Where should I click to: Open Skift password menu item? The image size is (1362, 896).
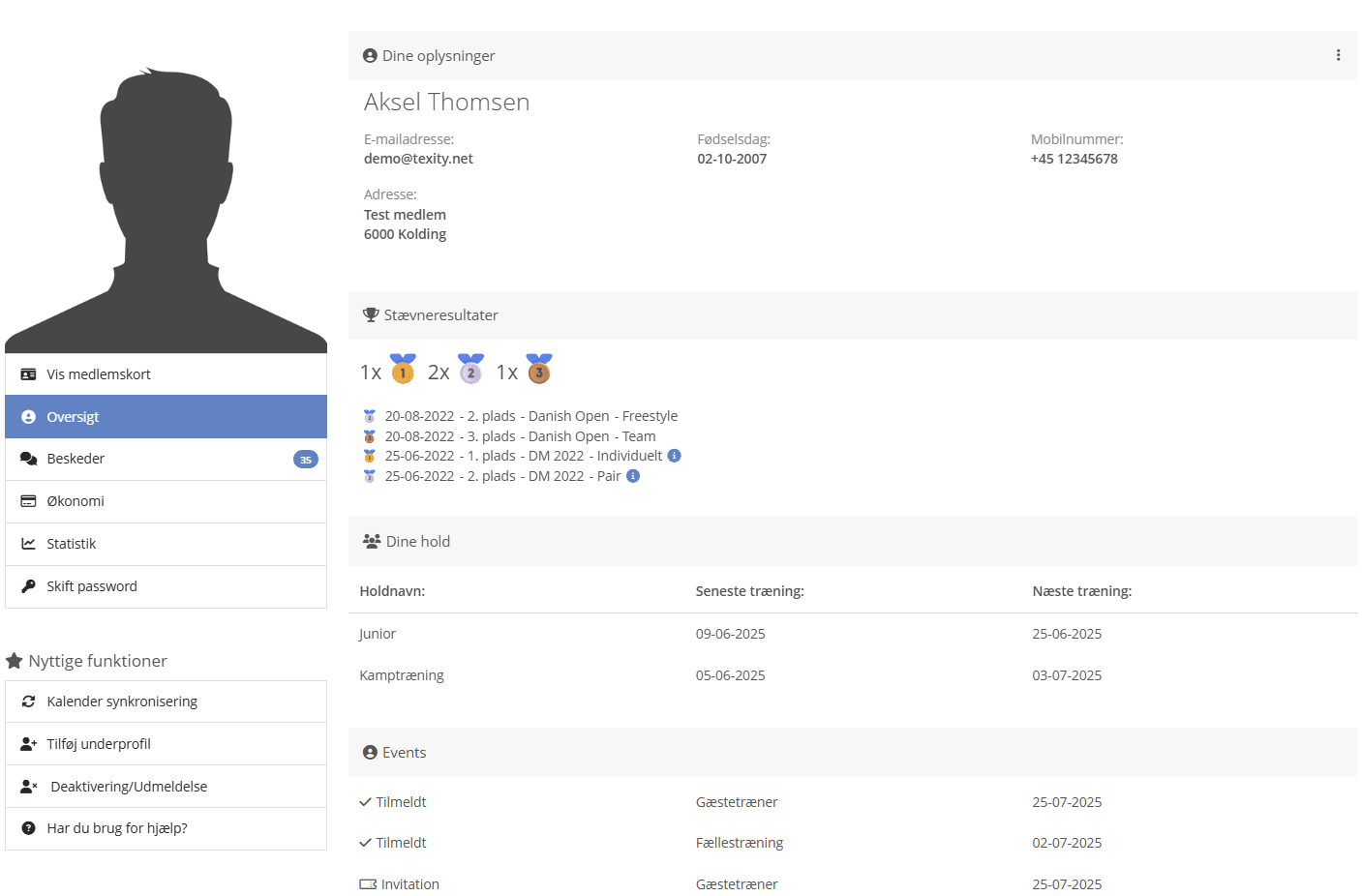166,586
